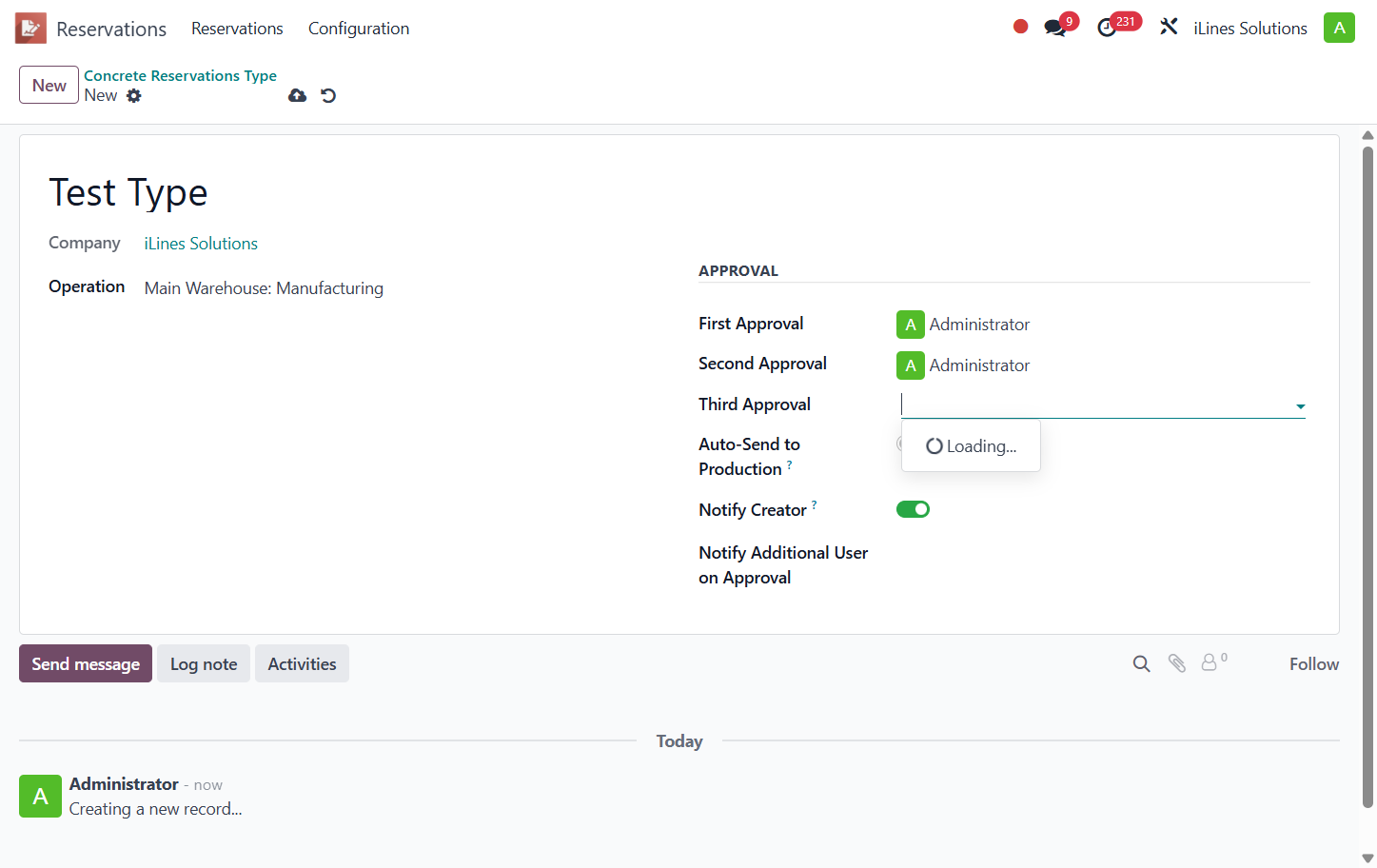
Task: Open the activities clock icon
Action: [1107, 29]
